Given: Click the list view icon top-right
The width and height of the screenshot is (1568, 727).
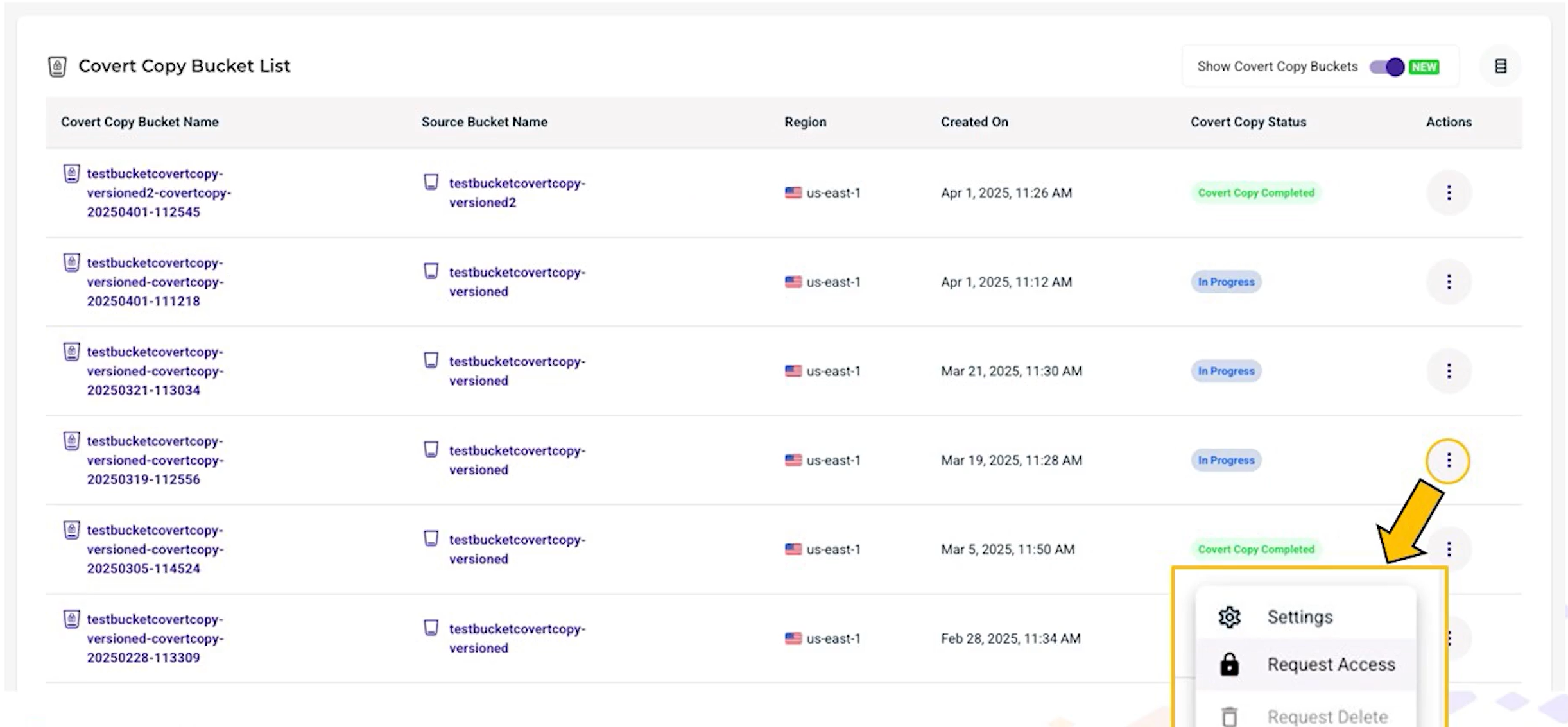Looking at the screenshot, I should point(1500,66).
